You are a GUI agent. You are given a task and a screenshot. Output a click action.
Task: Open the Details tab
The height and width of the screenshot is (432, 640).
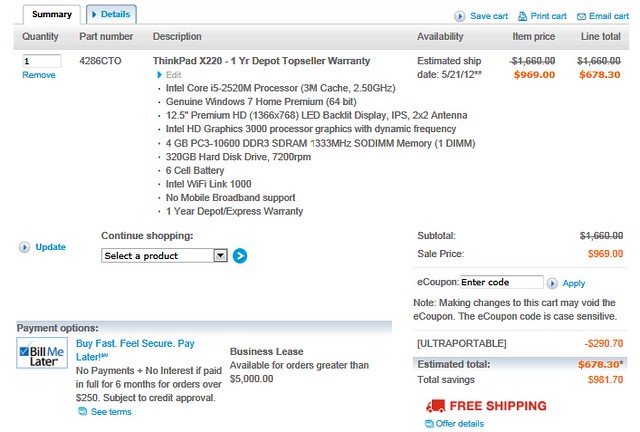(111, 14)
